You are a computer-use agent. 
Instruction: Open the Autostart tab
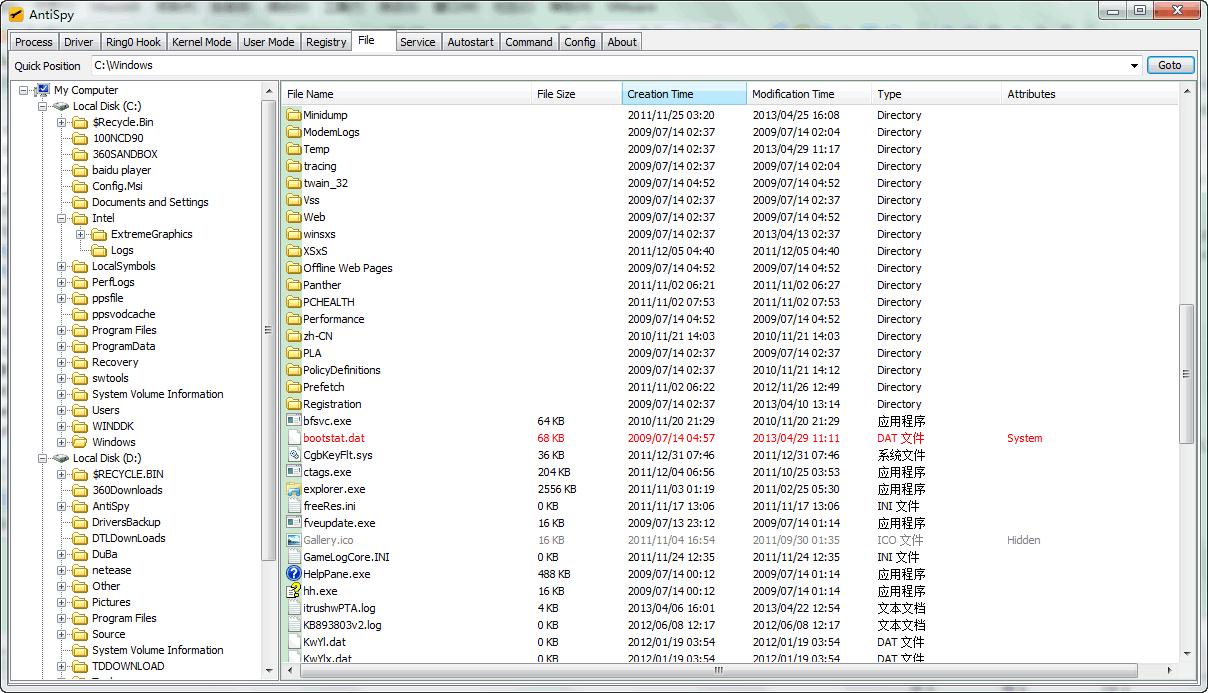(470, 42)
